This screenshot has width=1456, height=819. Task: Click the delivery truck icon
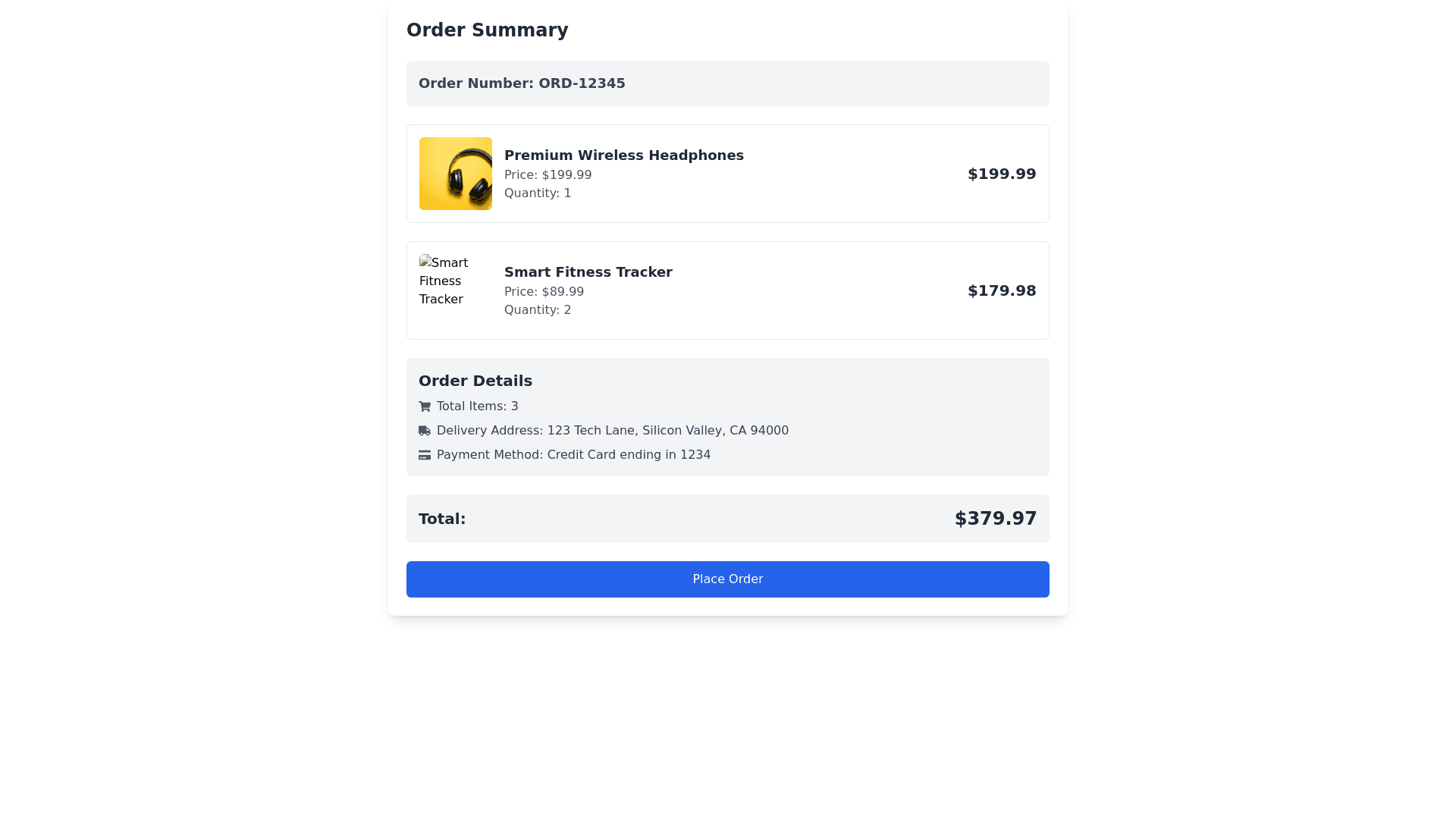425,431
